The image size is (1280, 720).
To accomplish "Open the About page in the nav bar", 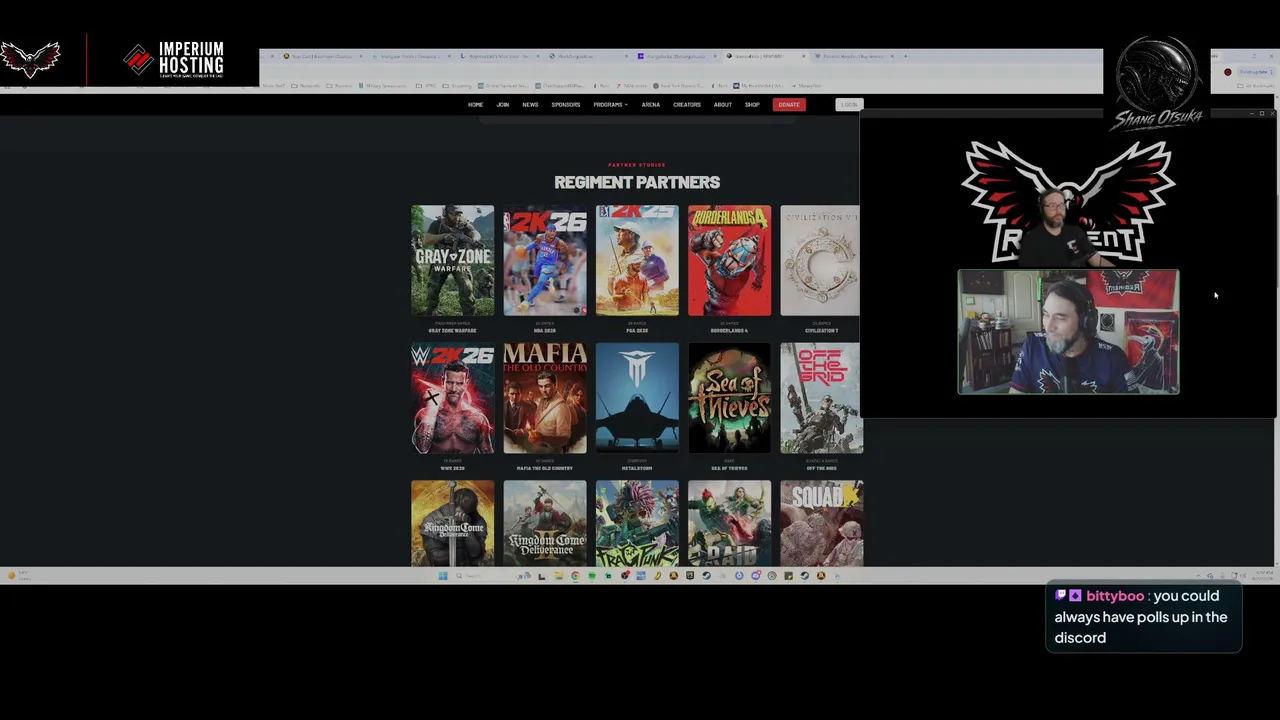I will (722, 105).
